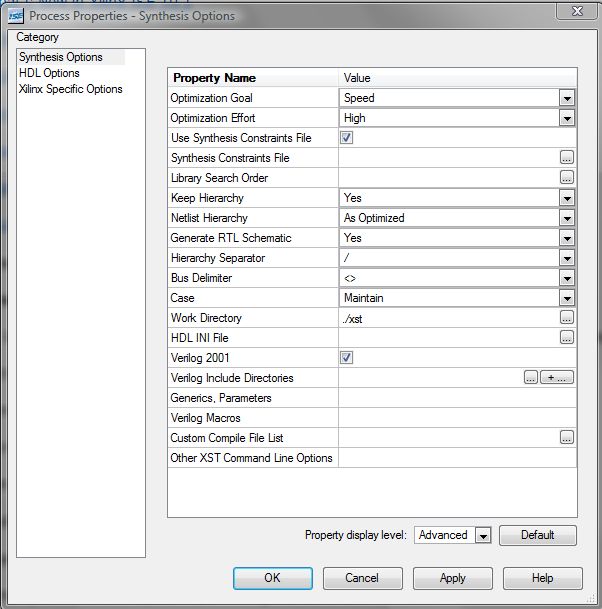This screenshot has width=602, height=609.
Task: Switch to HDL Options category
Action: click(49, 73)
